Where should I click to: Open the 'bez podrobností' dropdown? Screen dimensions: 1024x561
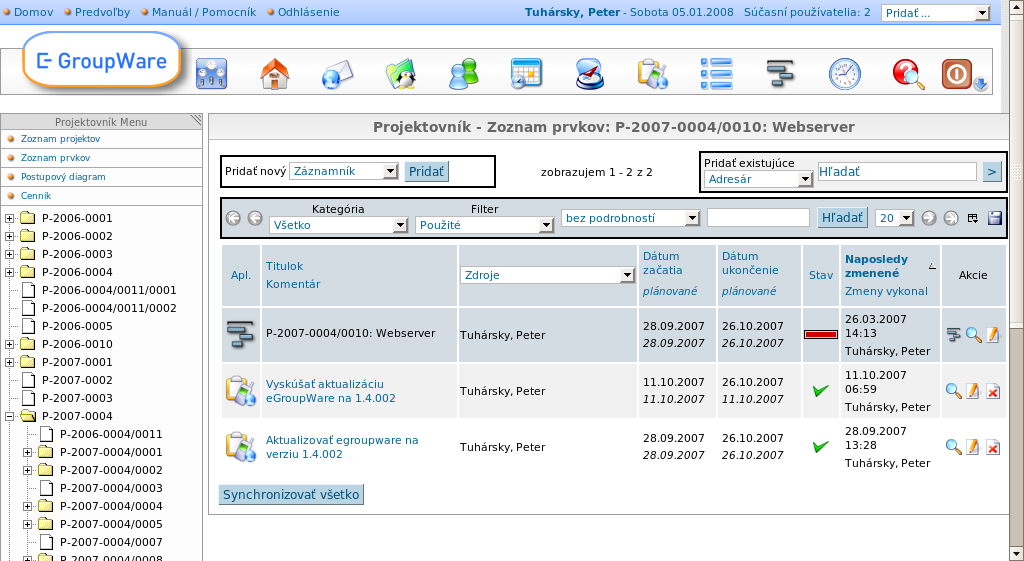click(630, 217)
